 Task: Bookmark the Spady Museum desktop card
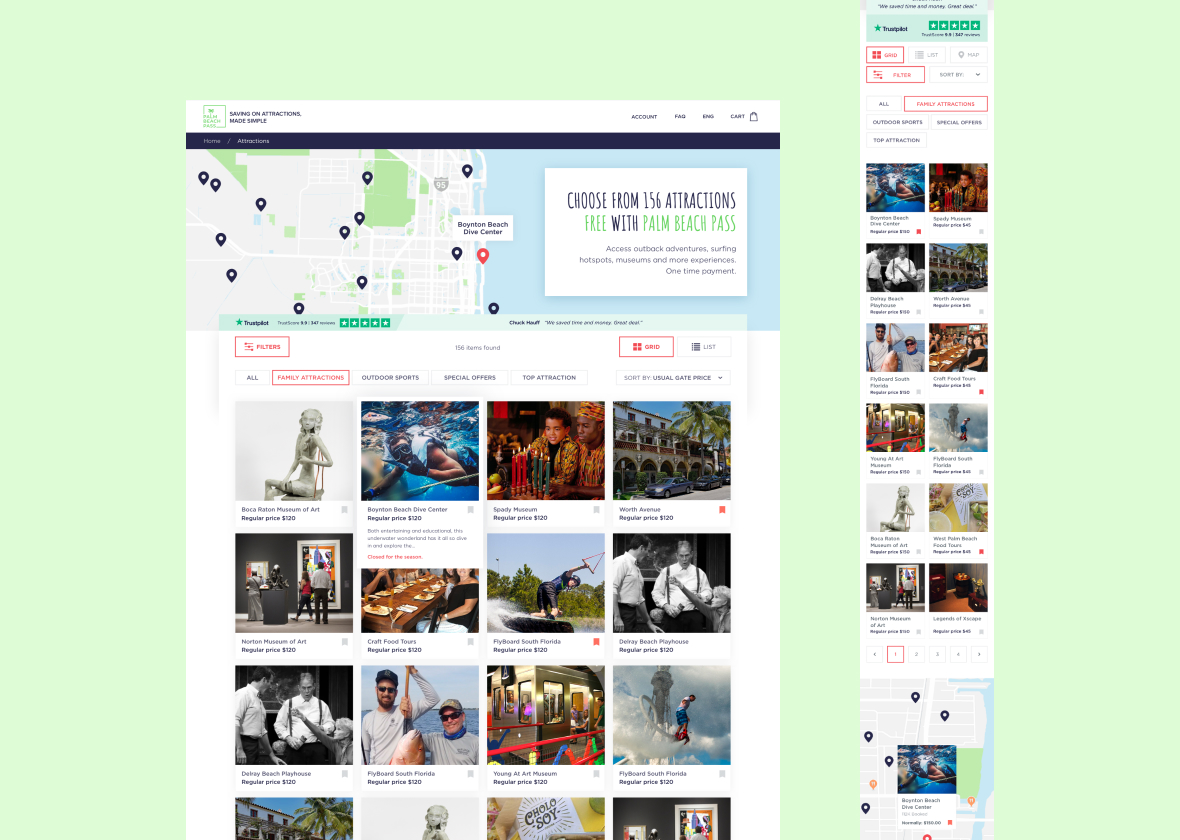(x=596, y=510)
